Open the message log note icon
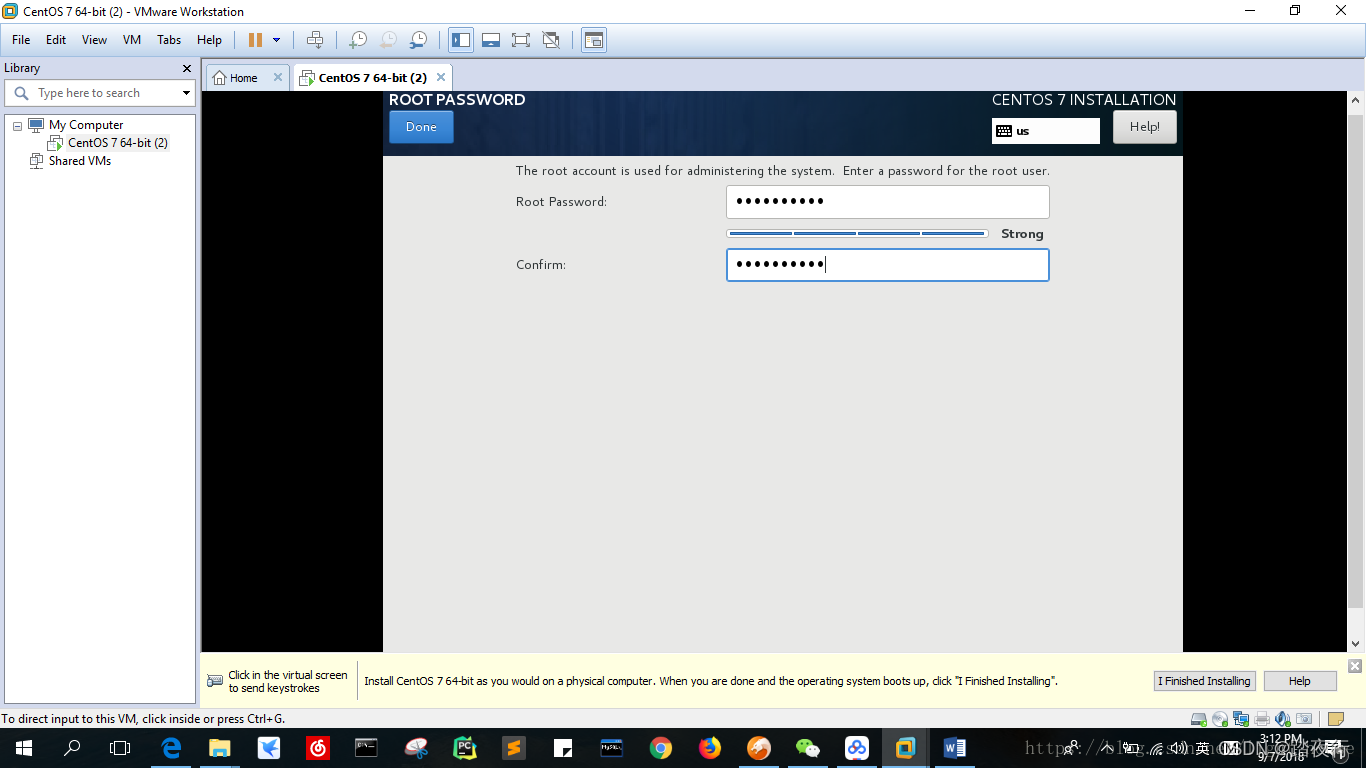The image size is (1366, 768). pos(1335,719)
